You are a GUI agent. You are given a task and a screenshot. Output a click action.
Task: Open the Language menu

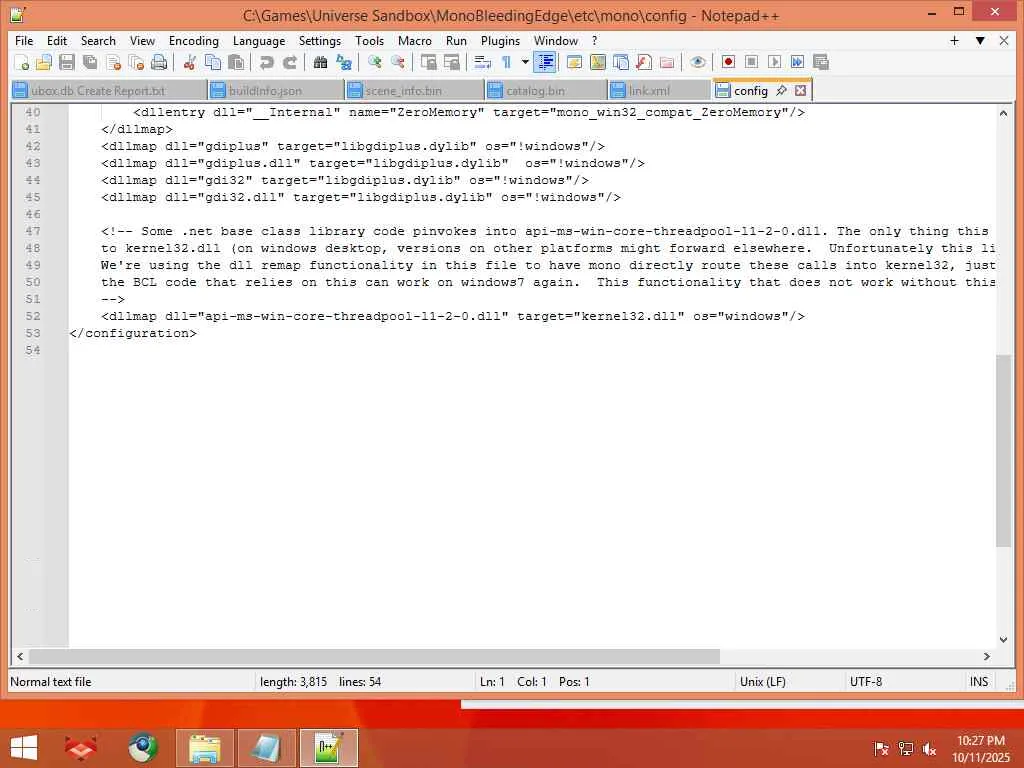tap(259, 40)
